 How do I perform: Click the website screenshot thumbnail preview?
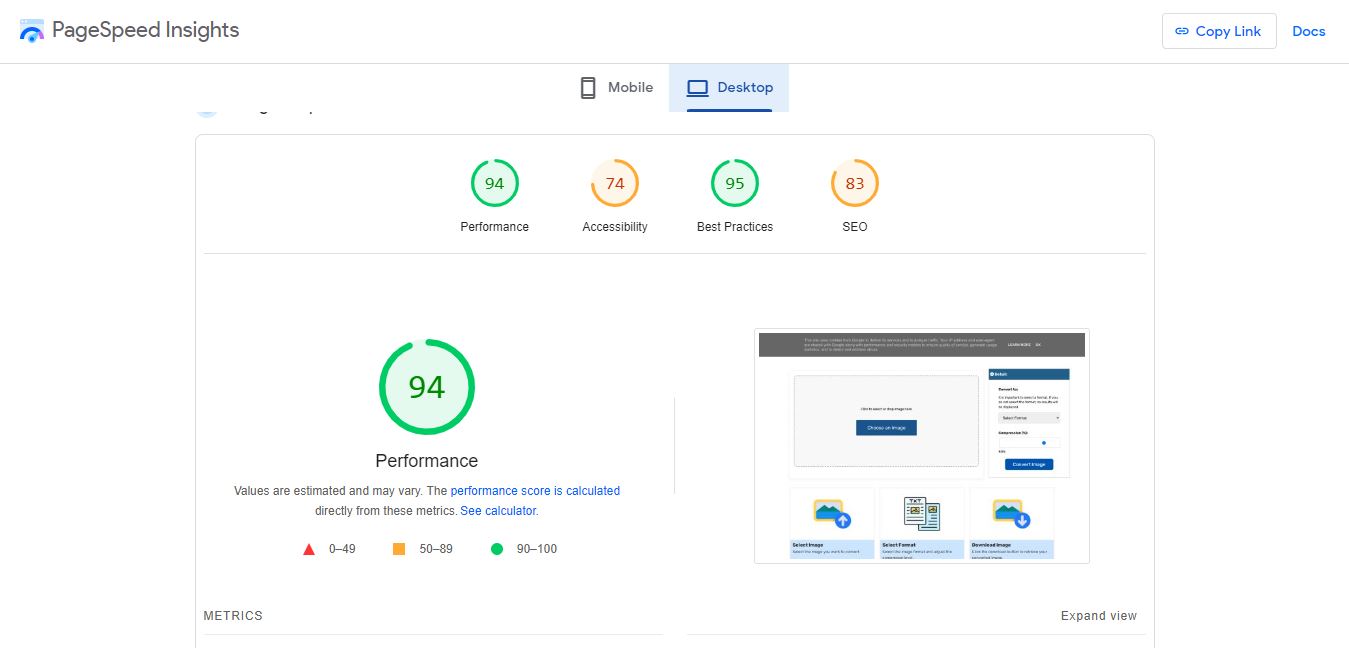point(922,446)
